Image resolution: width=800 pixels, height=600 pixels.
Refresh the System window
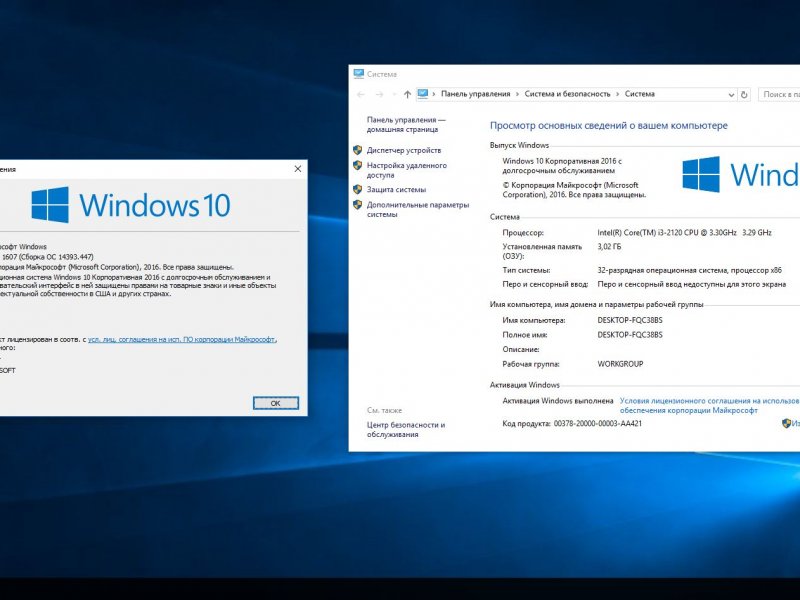[x=744, y=95]
